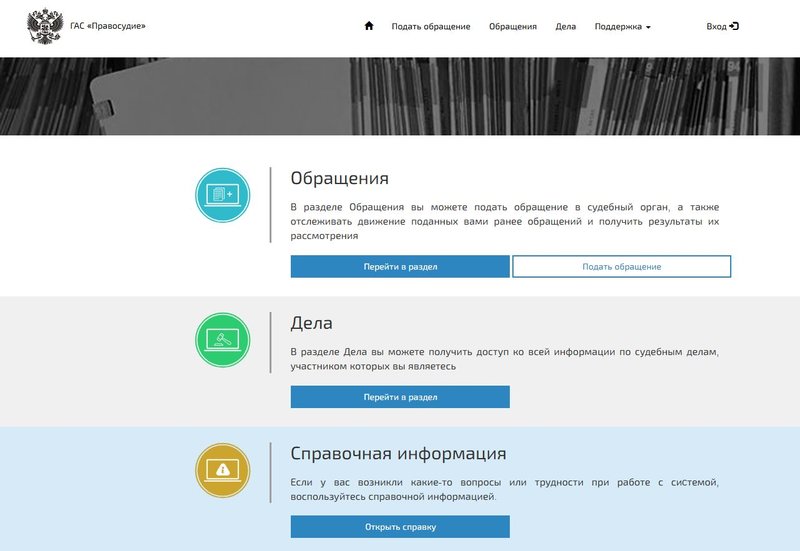Open the Обращения menu item
The height and width of the screenshot is (551, 800).
513,27
